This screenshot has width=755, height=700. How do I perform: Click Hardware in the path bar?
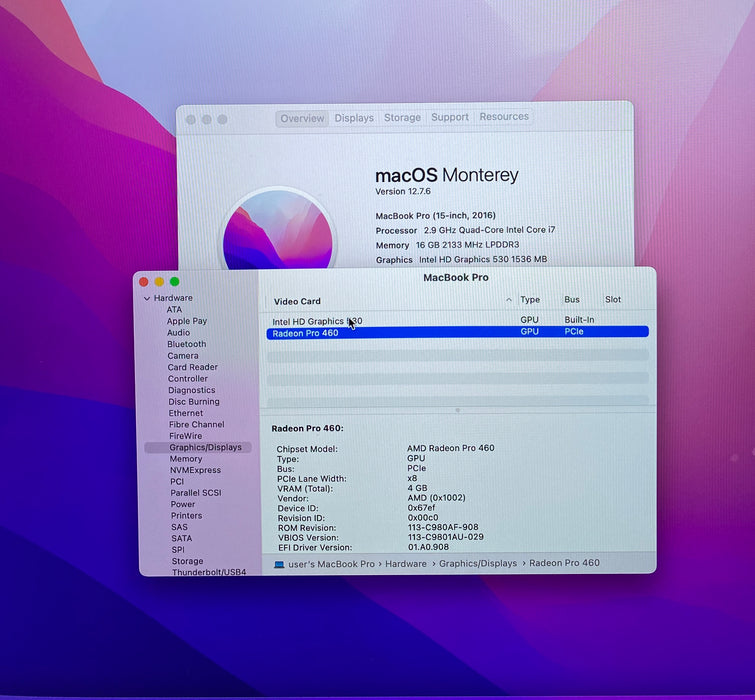click(x=406, y=564)
